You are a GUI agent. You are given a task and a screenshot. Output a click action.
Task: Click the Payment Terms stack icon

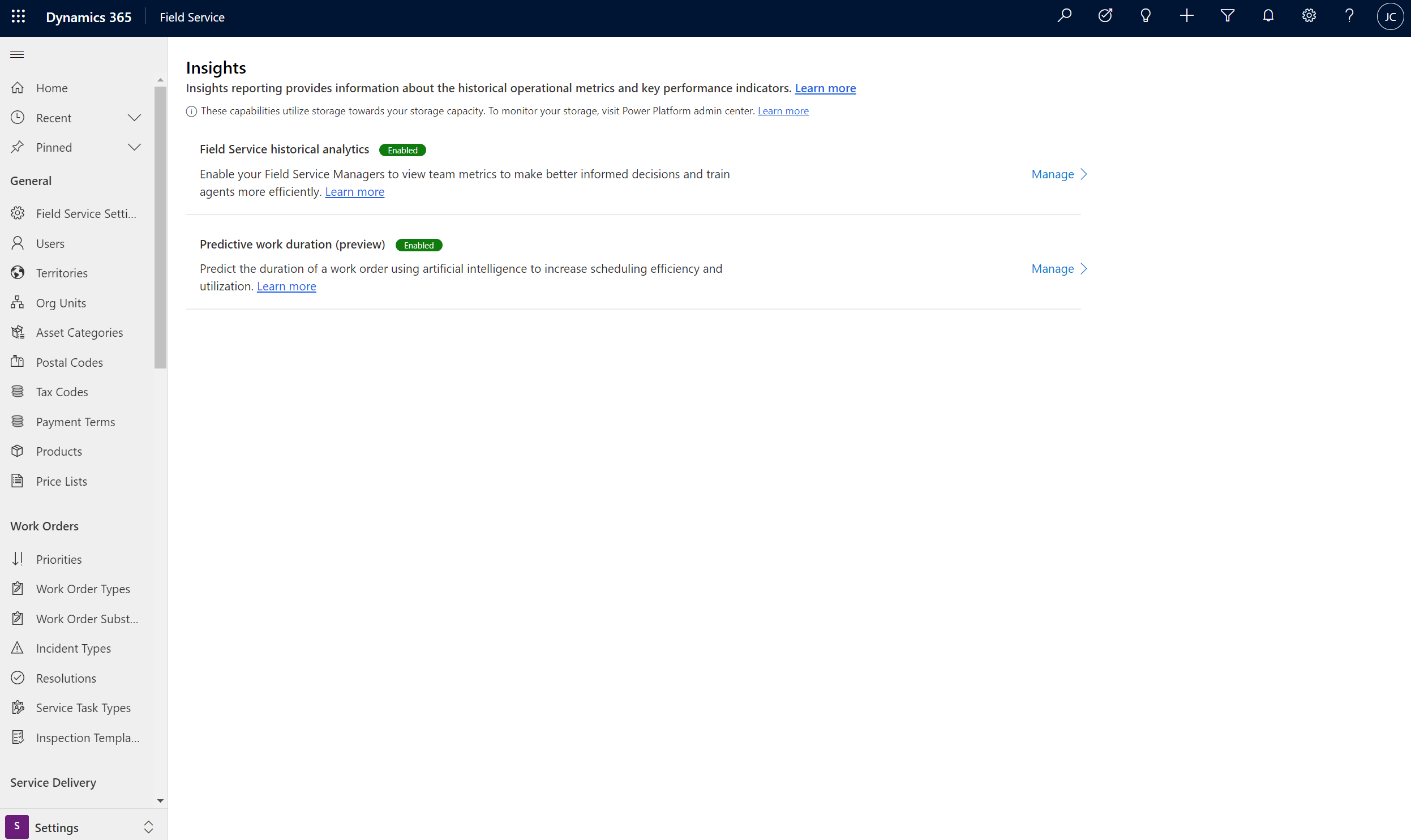click(18, 421)
